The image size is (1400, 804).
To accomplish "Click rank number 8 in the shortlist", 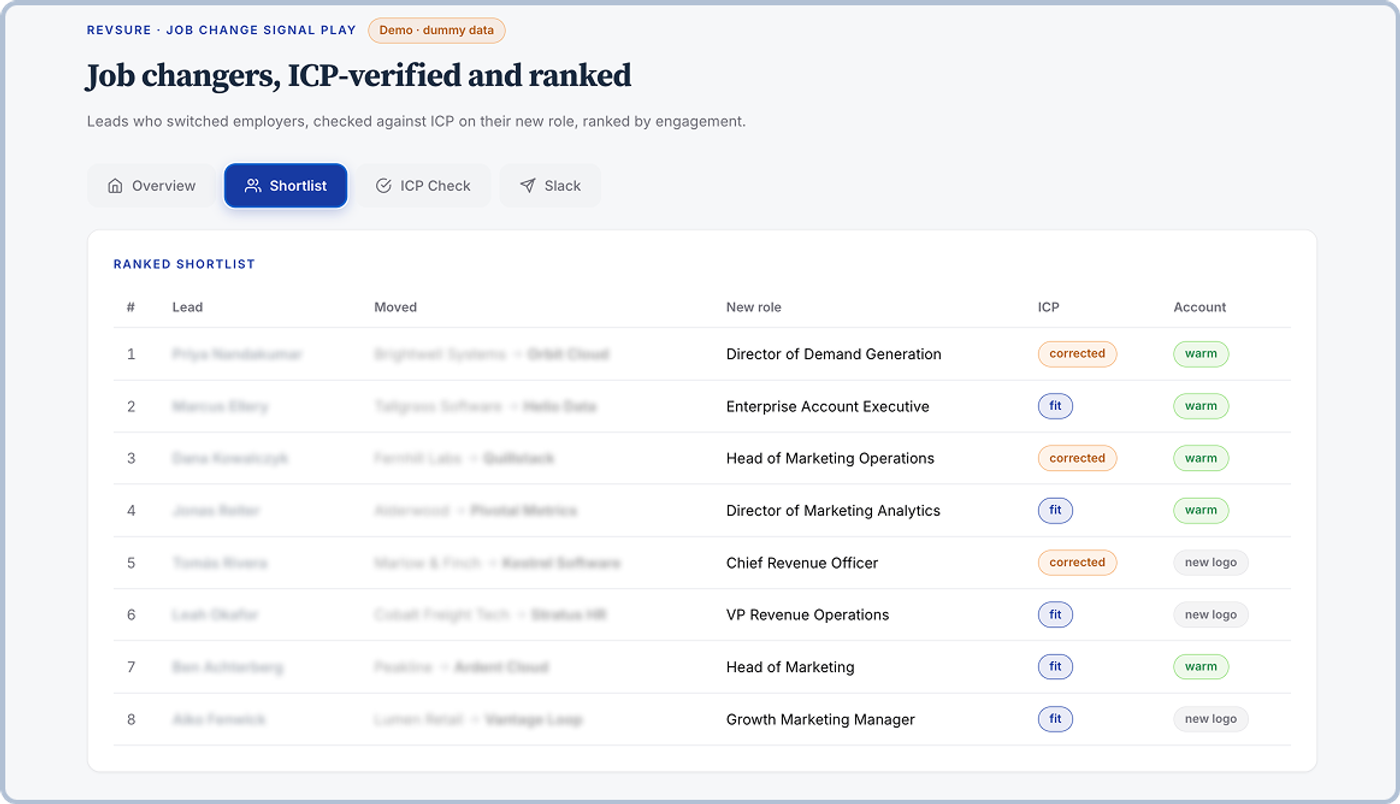I will pyautogui.click(x=131, y=719).
